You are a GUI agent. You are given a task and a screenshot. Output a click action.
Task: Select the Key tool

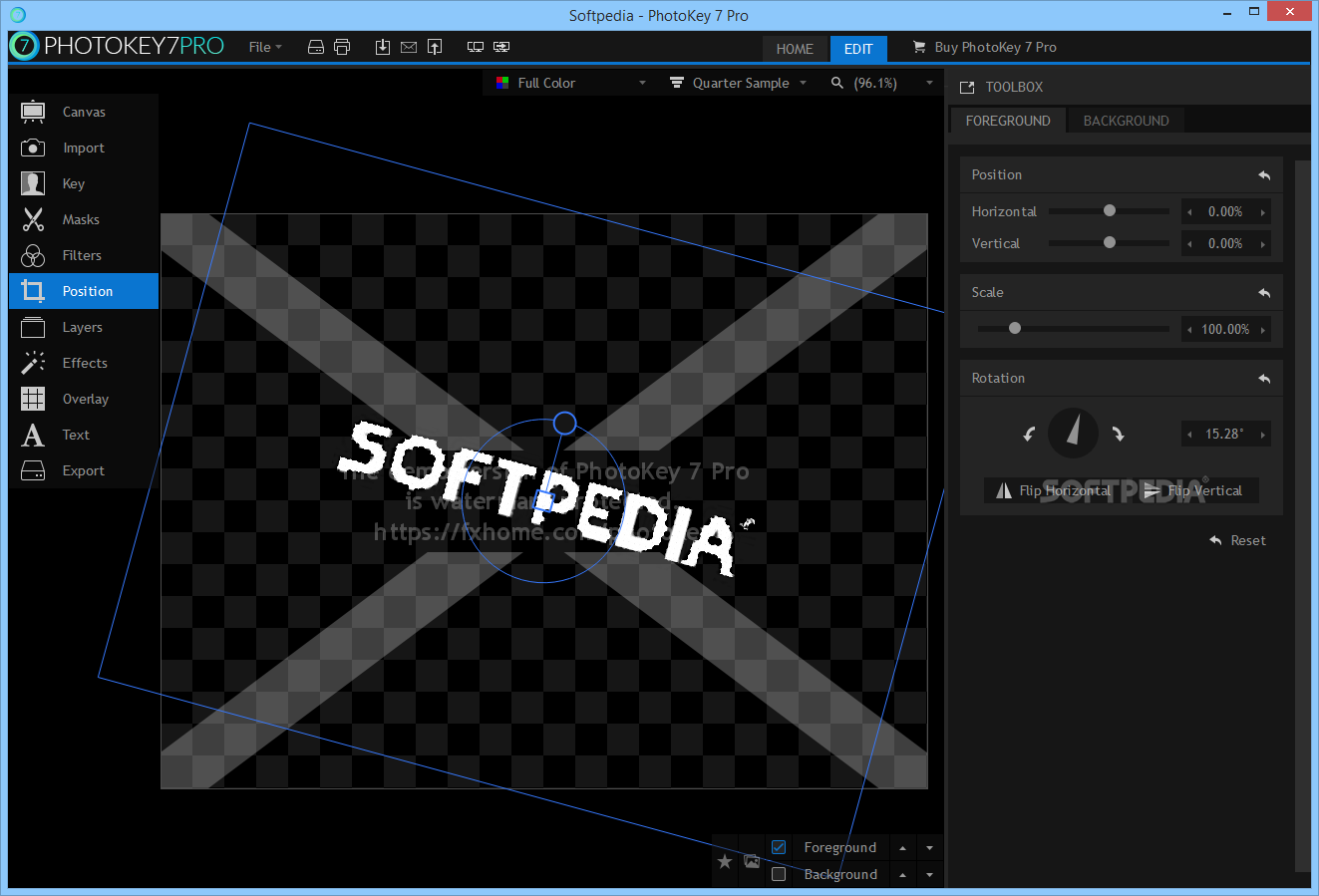[x=84, y=183]
